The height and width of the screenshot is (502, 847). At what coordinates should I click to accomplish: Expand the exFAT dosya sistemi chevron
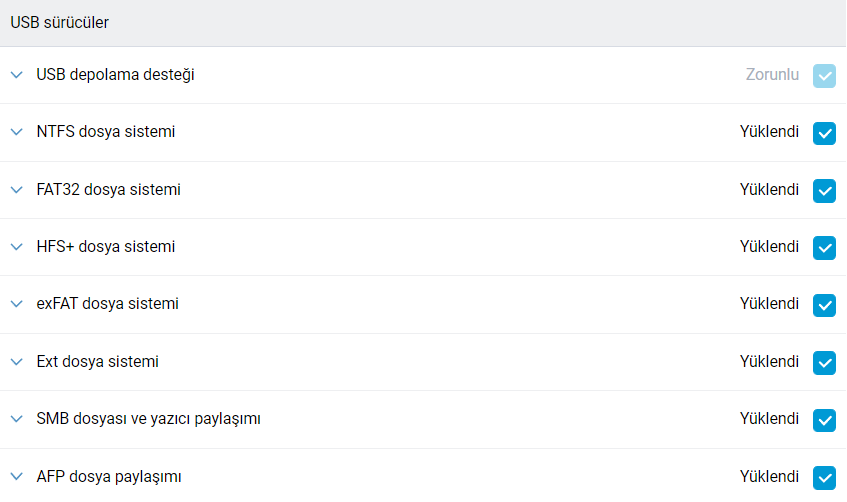pyautogui.click(x=16, y=304)
